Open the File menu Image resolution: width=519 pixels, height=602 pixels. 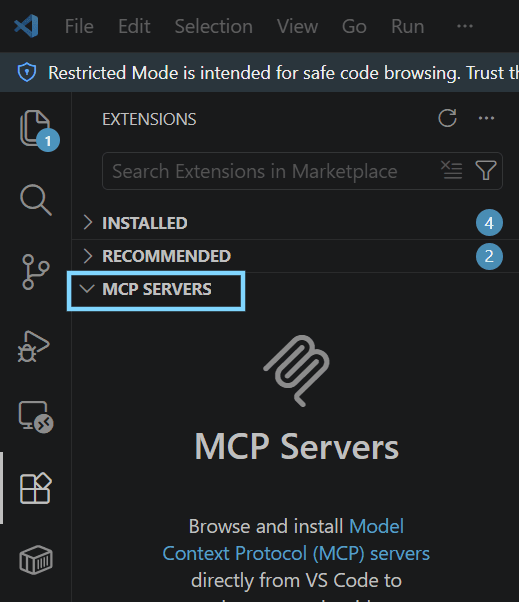(x=79, y=26)
